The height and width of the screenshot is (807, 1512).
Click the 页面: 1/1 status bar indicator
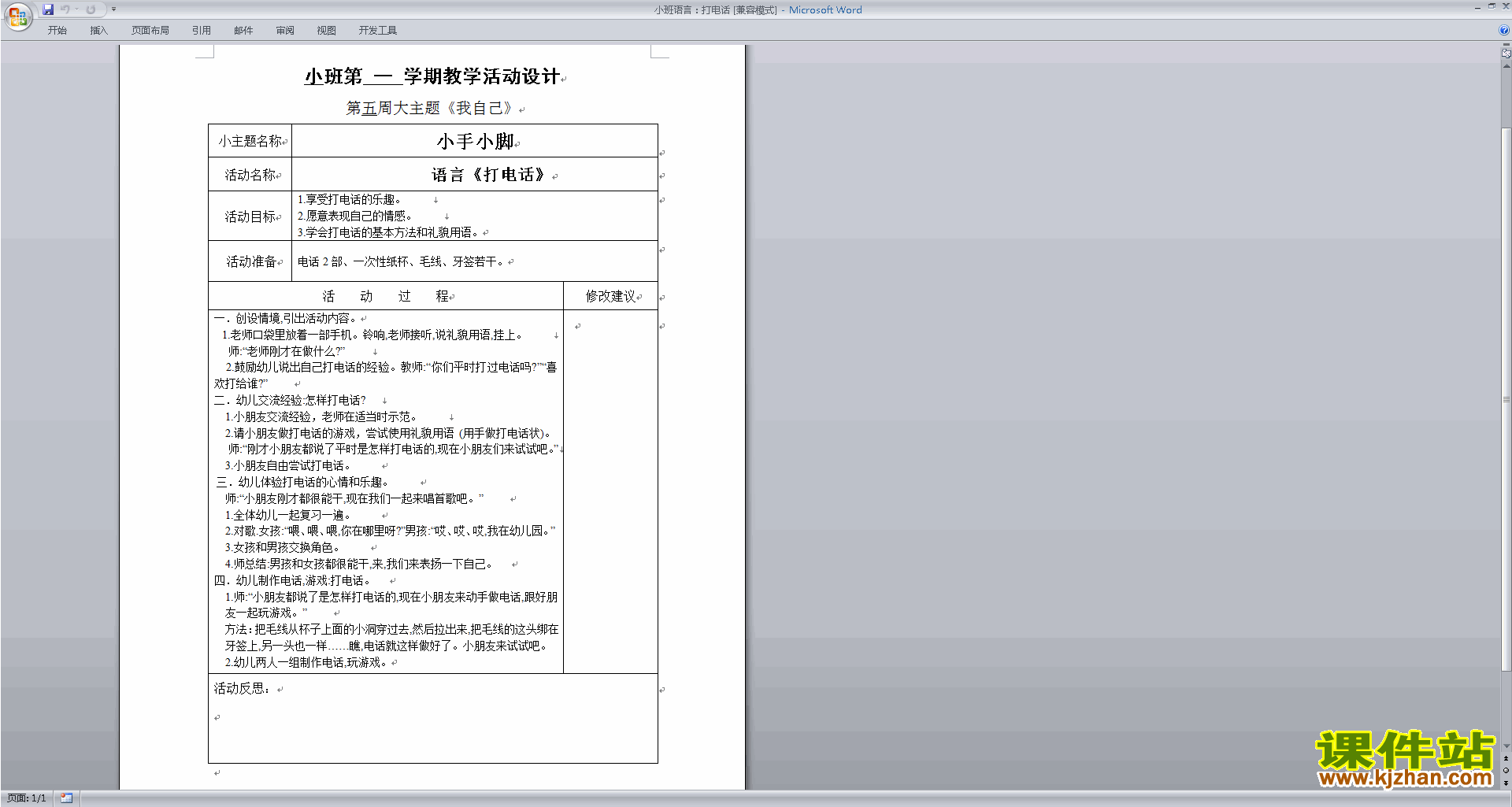[x=27, y=798]
